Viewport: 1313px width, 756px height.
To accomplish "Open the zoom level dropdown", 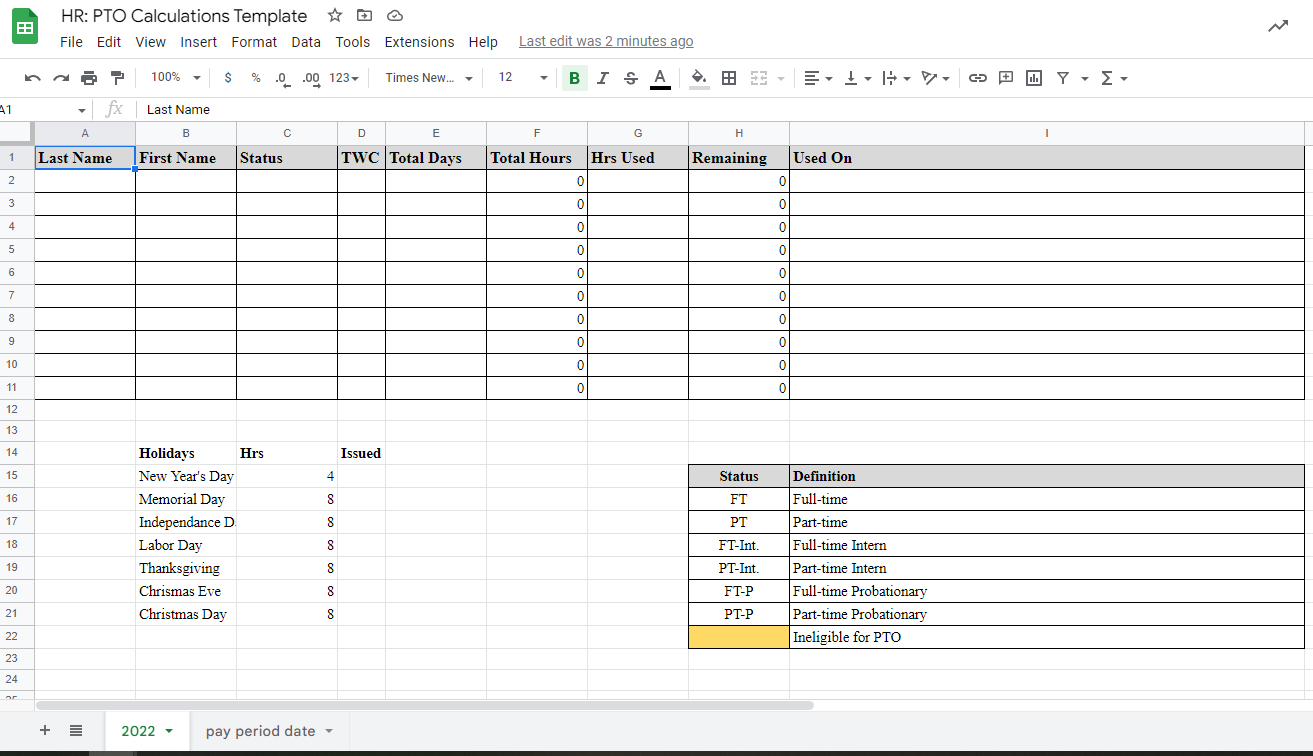I will (175, 78).
